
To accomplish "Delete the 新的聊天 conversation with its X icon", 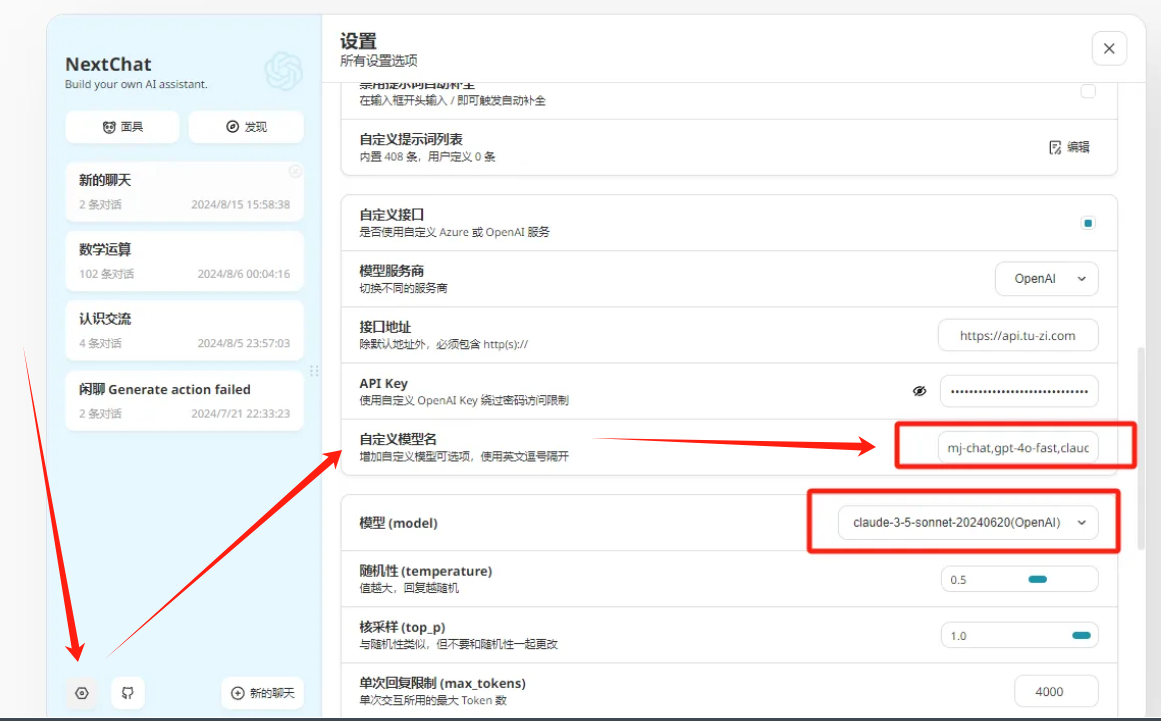I will point(295,171).
